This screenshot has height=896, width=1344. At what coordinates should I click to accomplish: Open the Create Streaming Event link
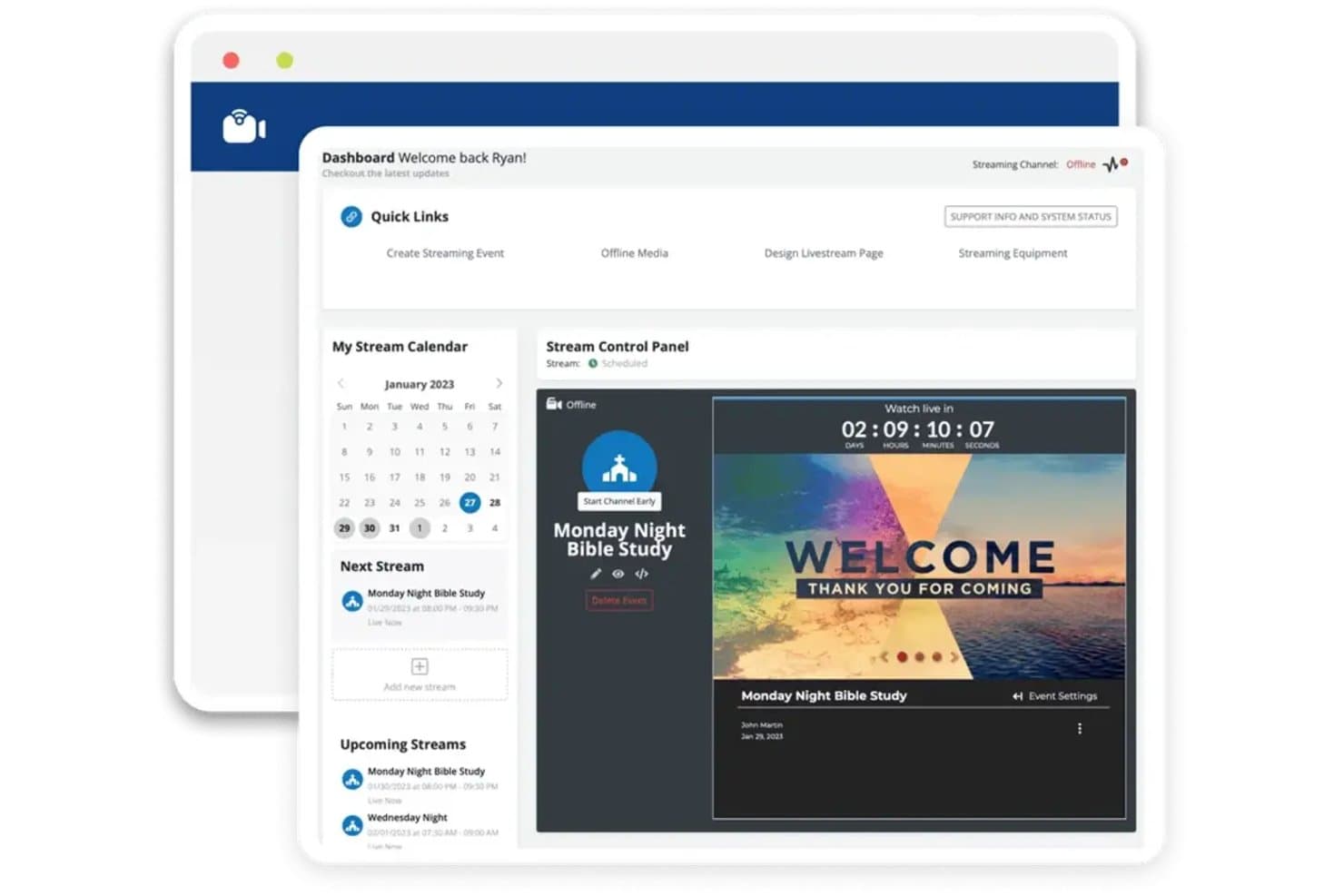(445, 253)
